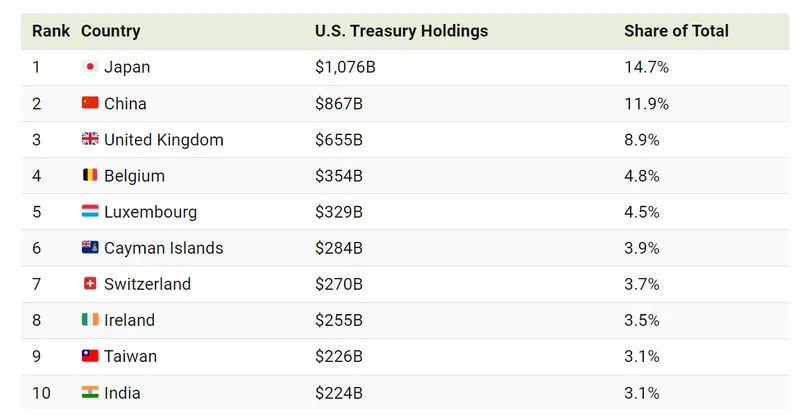The height and width of the screenshot is (420, 800).
Task: Click the India flag icon
Action: 90,392
